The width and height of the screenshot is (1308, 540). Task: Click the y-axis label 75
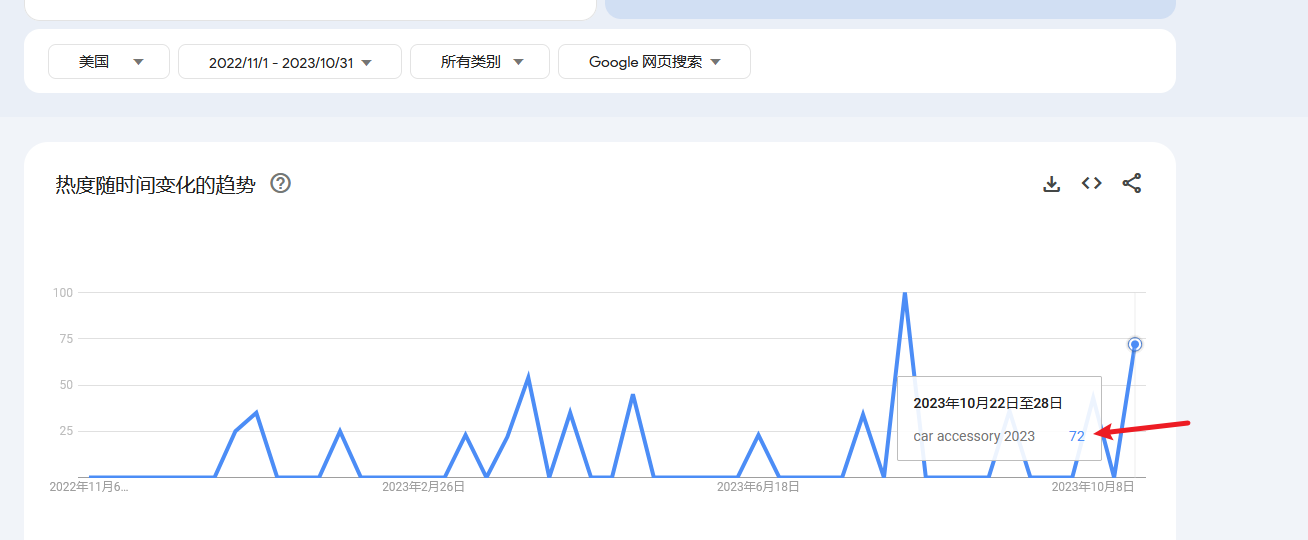[x=67, y=339]
